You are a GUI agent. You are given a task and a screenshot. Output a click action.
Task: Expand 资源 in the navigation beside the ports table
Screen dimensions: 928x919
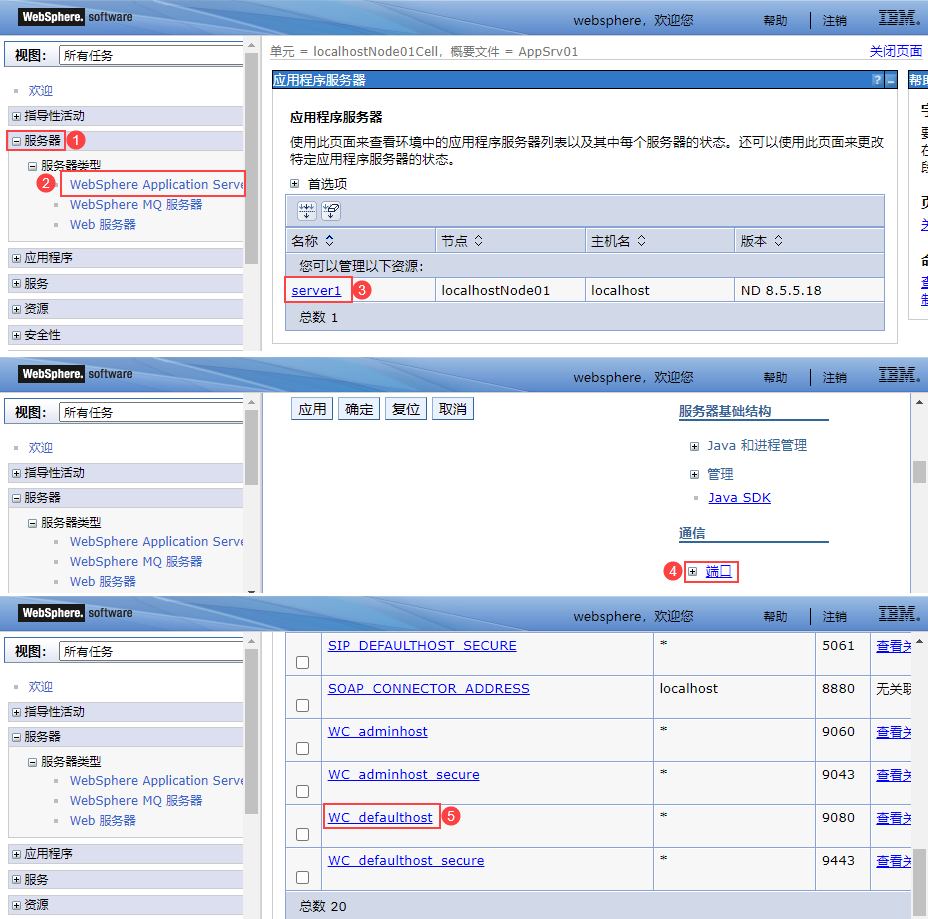point(17,905)
